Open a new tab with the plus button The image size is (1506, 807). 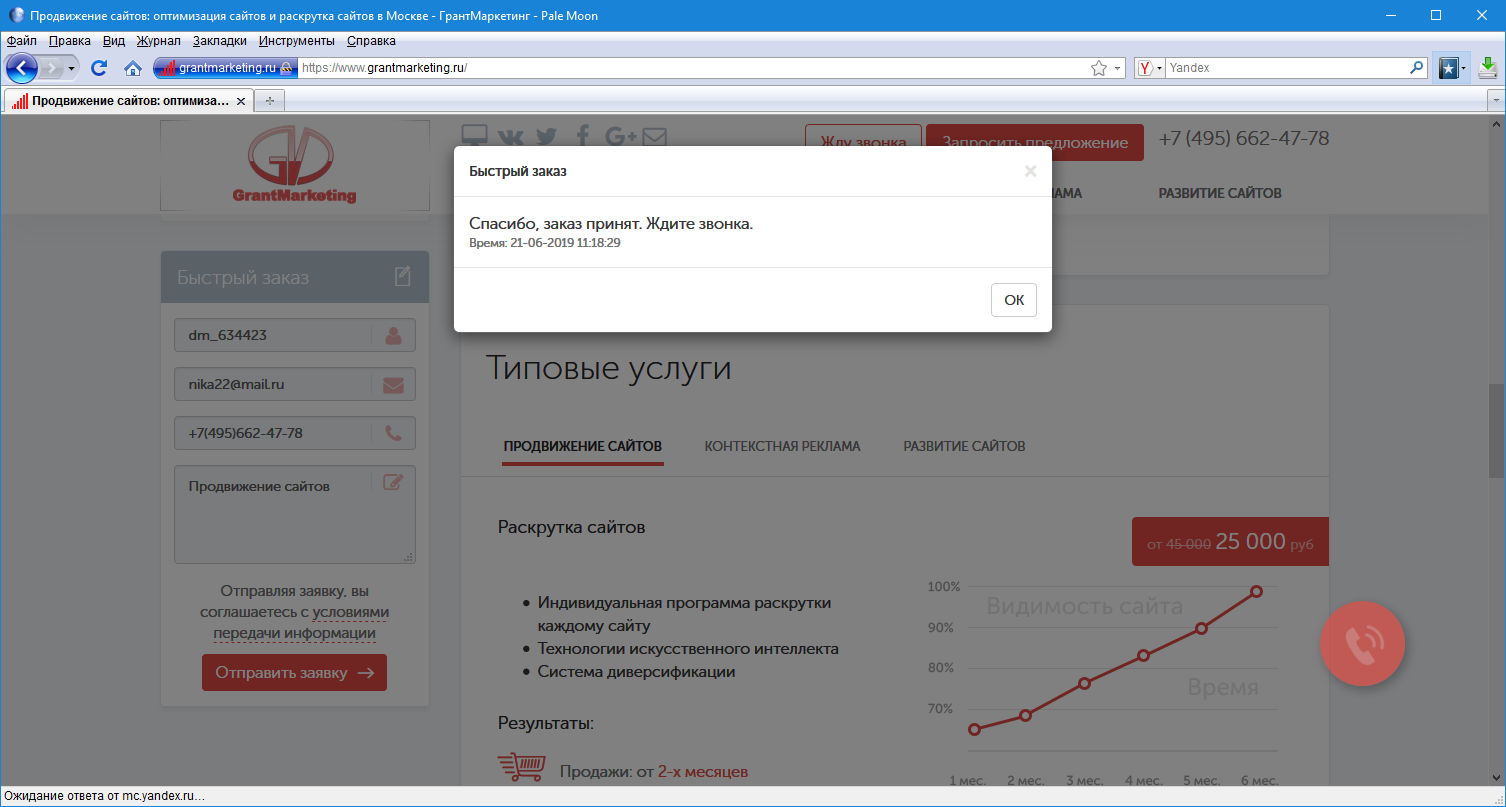coord(269,101)
